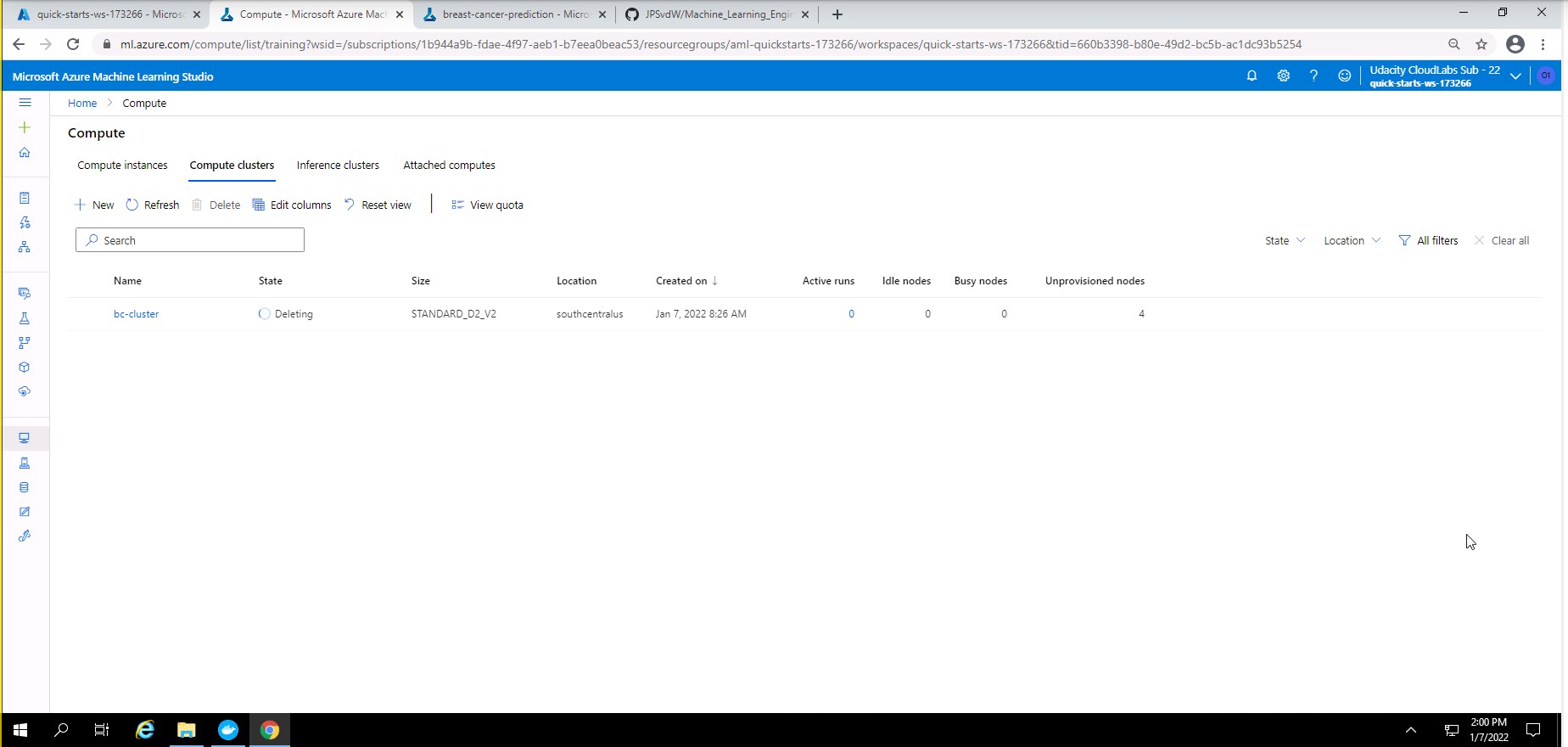Screen dimensions: 1568x747
Task: Open Chrome zoom magnifier in address bar
Action: [x=1454, y=44]
